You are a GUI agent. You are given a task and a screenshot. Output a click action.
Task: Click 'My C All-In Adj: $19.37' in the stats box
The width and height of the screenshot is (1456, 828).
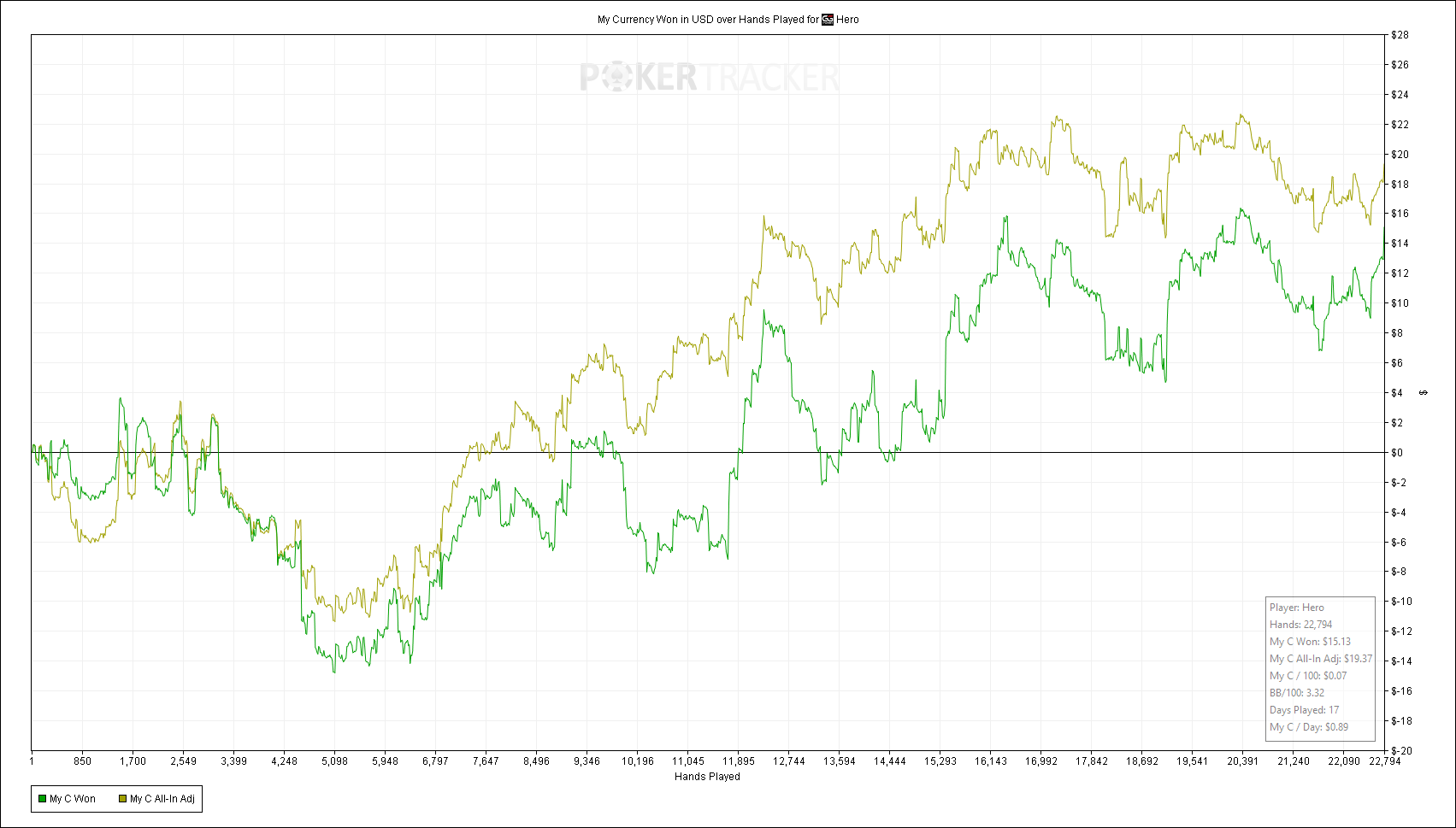click(x=1321, y=659)
